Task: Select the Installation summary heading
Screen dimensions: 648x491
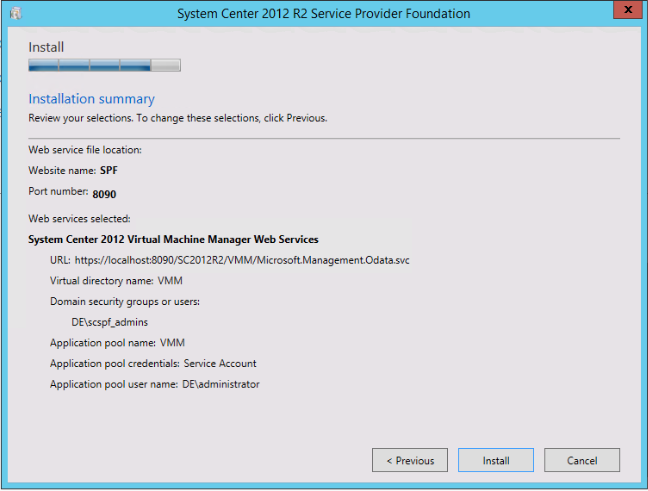Action: tap(91, 99)
